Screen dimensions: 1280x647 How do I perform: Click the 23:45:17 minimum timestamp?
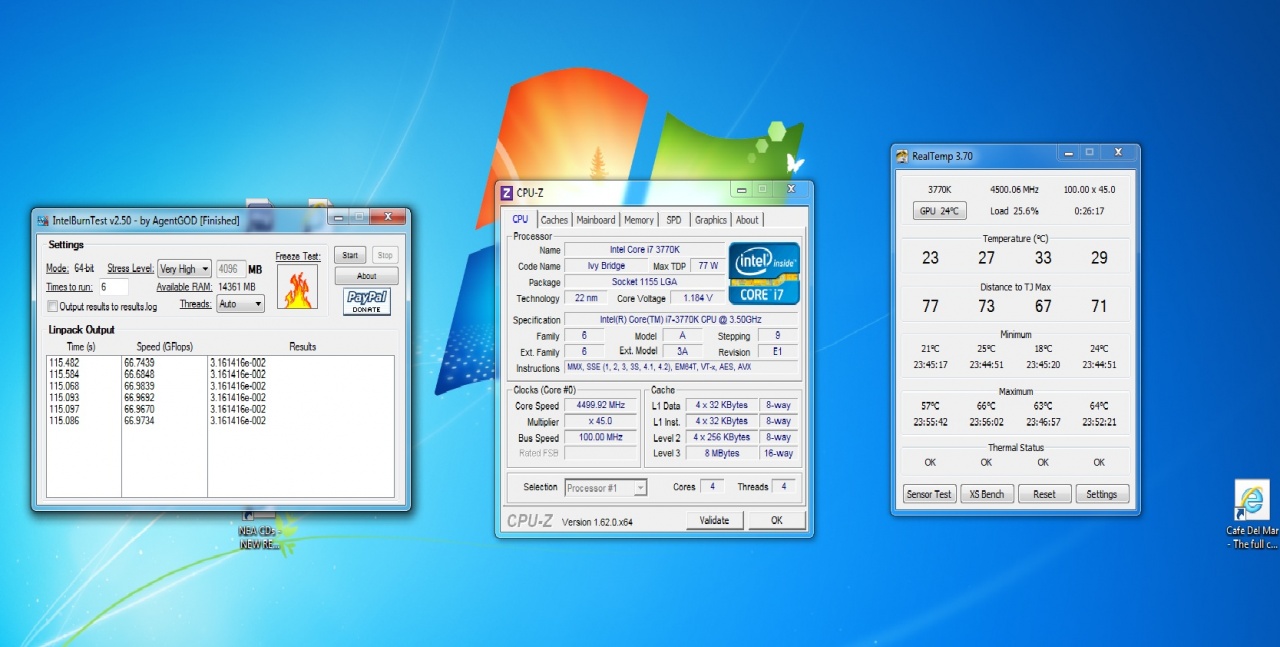931,365
